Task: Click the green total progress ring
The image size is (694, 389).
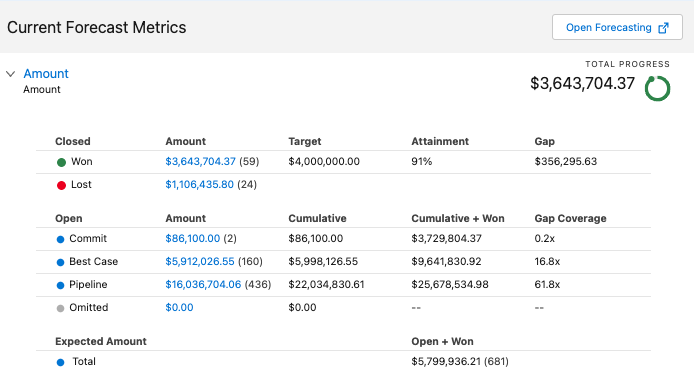Action: (657, 89)
